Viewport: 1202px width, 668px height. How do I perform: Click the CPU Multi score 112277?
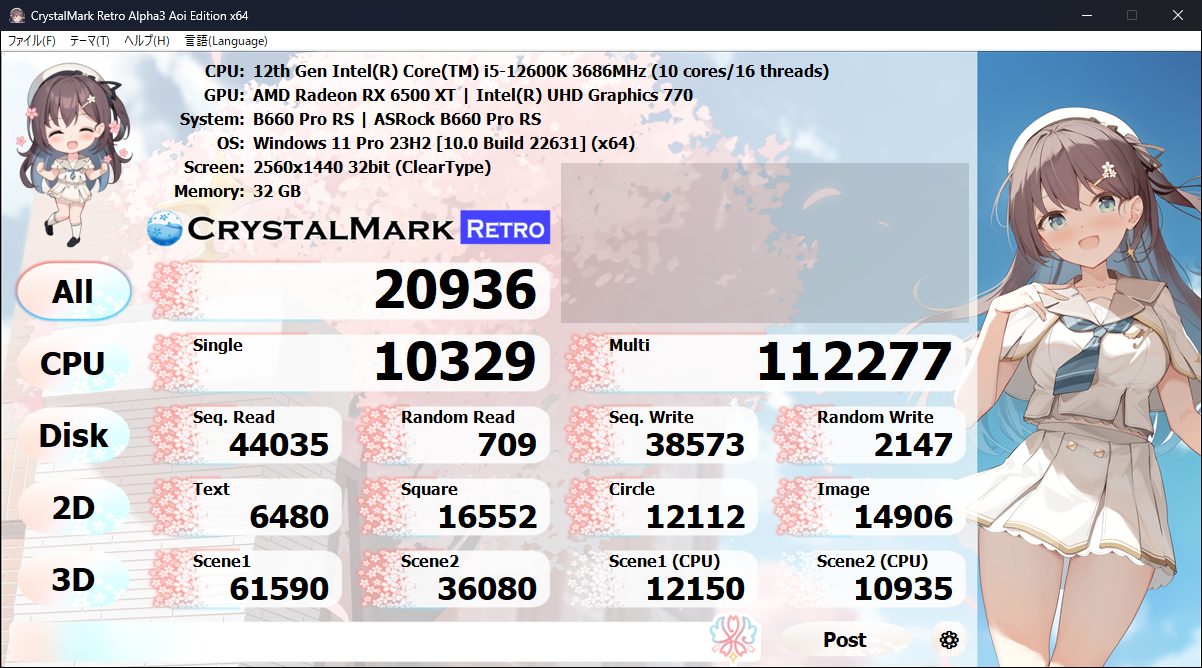[x=854, y=362]
